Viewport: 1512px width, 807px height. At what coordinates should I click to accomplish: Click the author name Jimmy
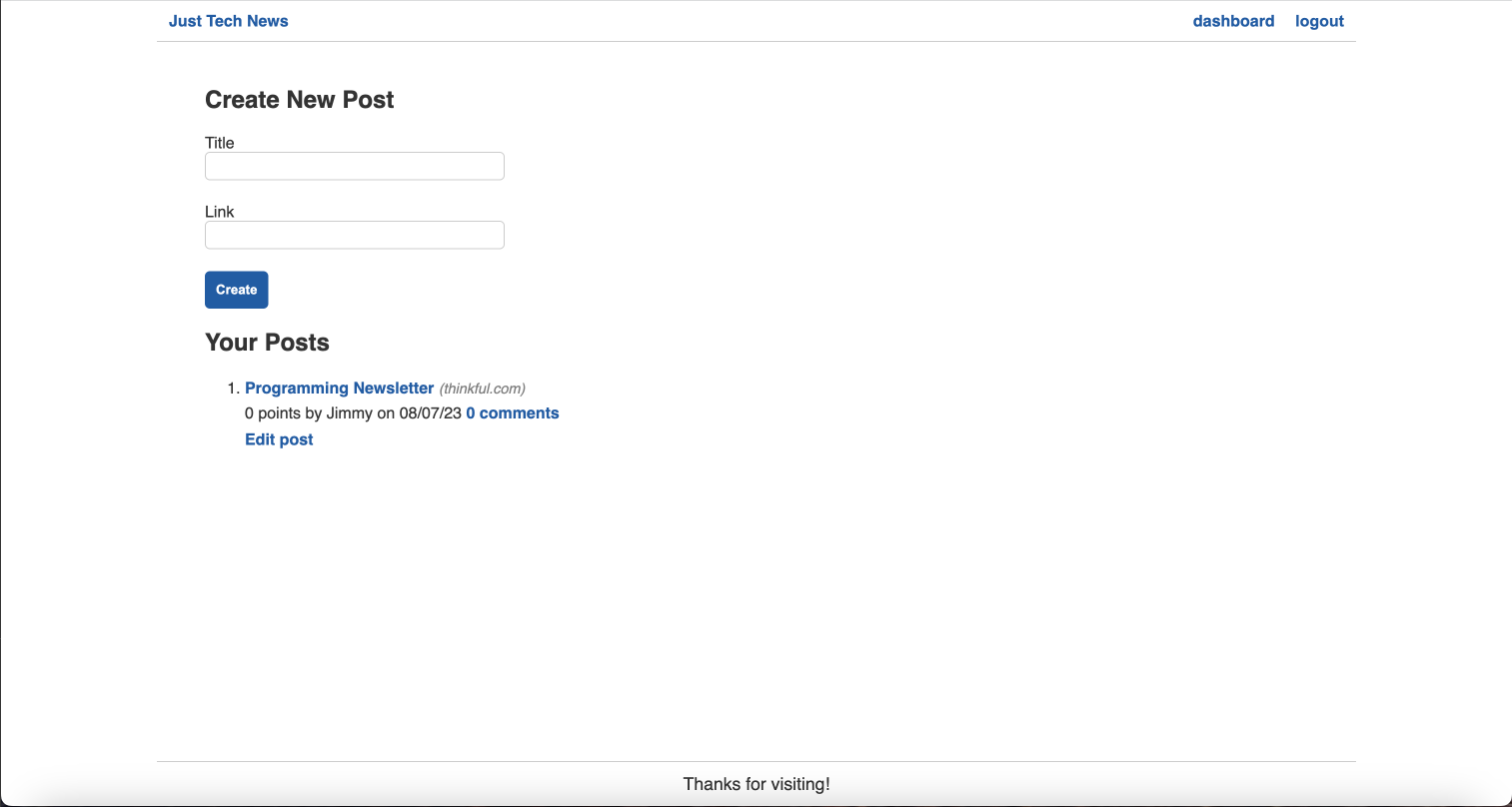click(349, 413)
